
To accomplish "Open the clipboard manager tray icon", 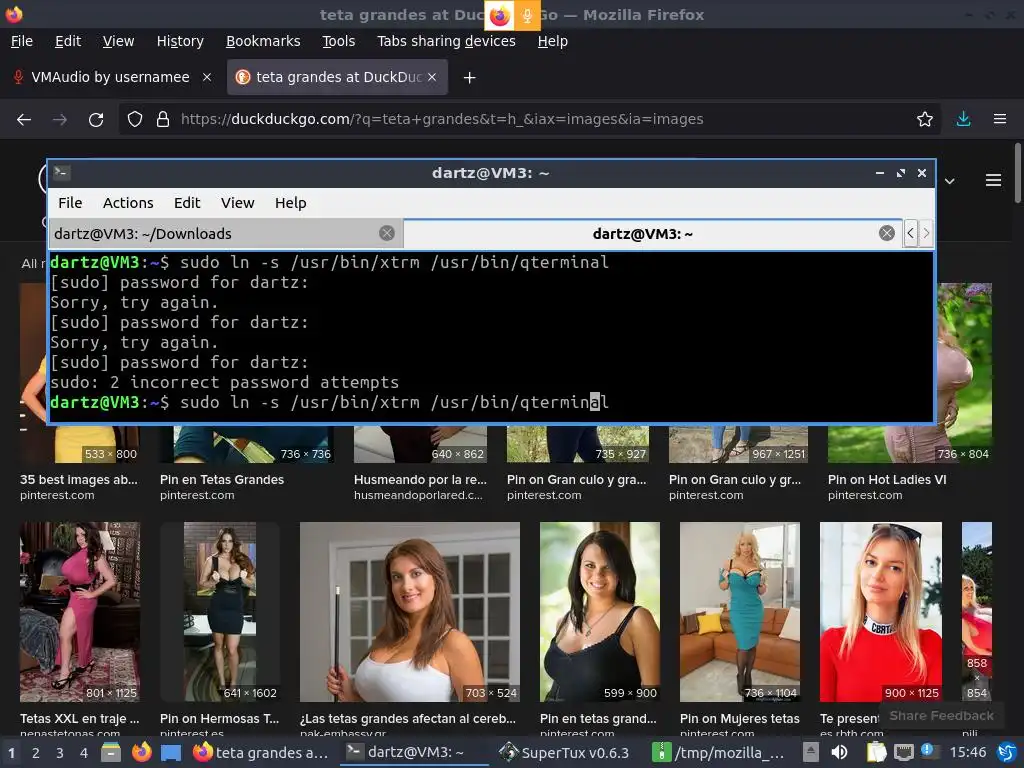I will pyautogui.click(x=875, y=752).
